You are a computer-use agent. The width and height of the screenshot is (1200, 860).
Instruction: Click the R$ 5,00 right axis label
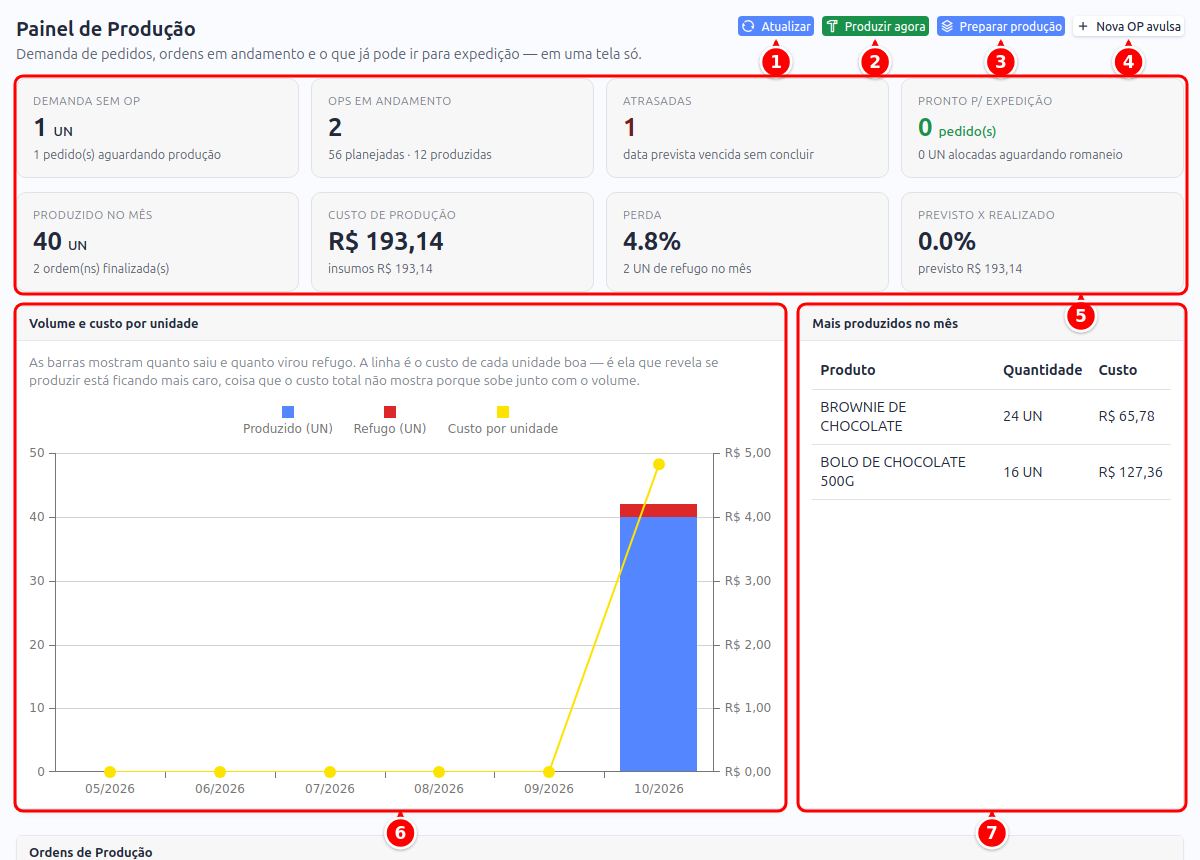point(747,453)
